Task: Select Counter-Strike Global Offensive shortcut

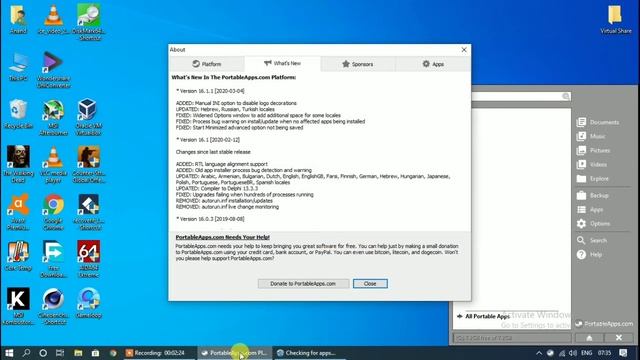Action: (88, 164)
